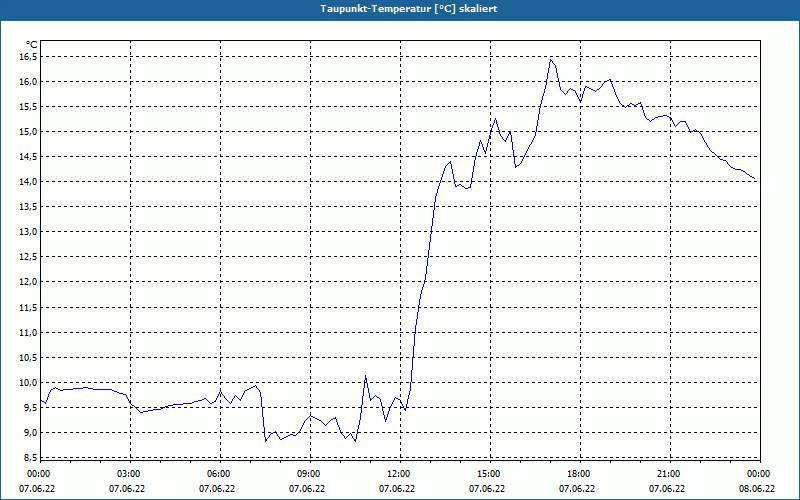800x500 pixels.
Task: Click the 08.06.22 date label
Action: [x=757, y=489]
